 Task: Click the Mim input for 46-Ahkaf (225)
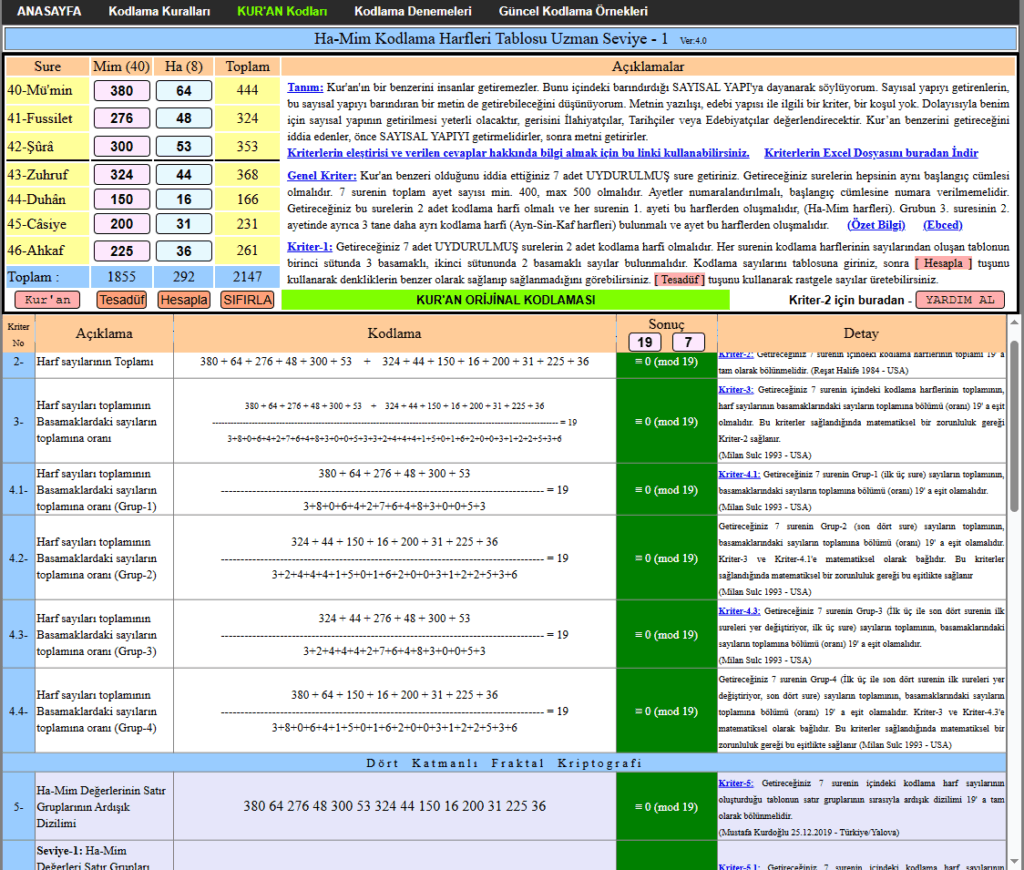[121, 251]
